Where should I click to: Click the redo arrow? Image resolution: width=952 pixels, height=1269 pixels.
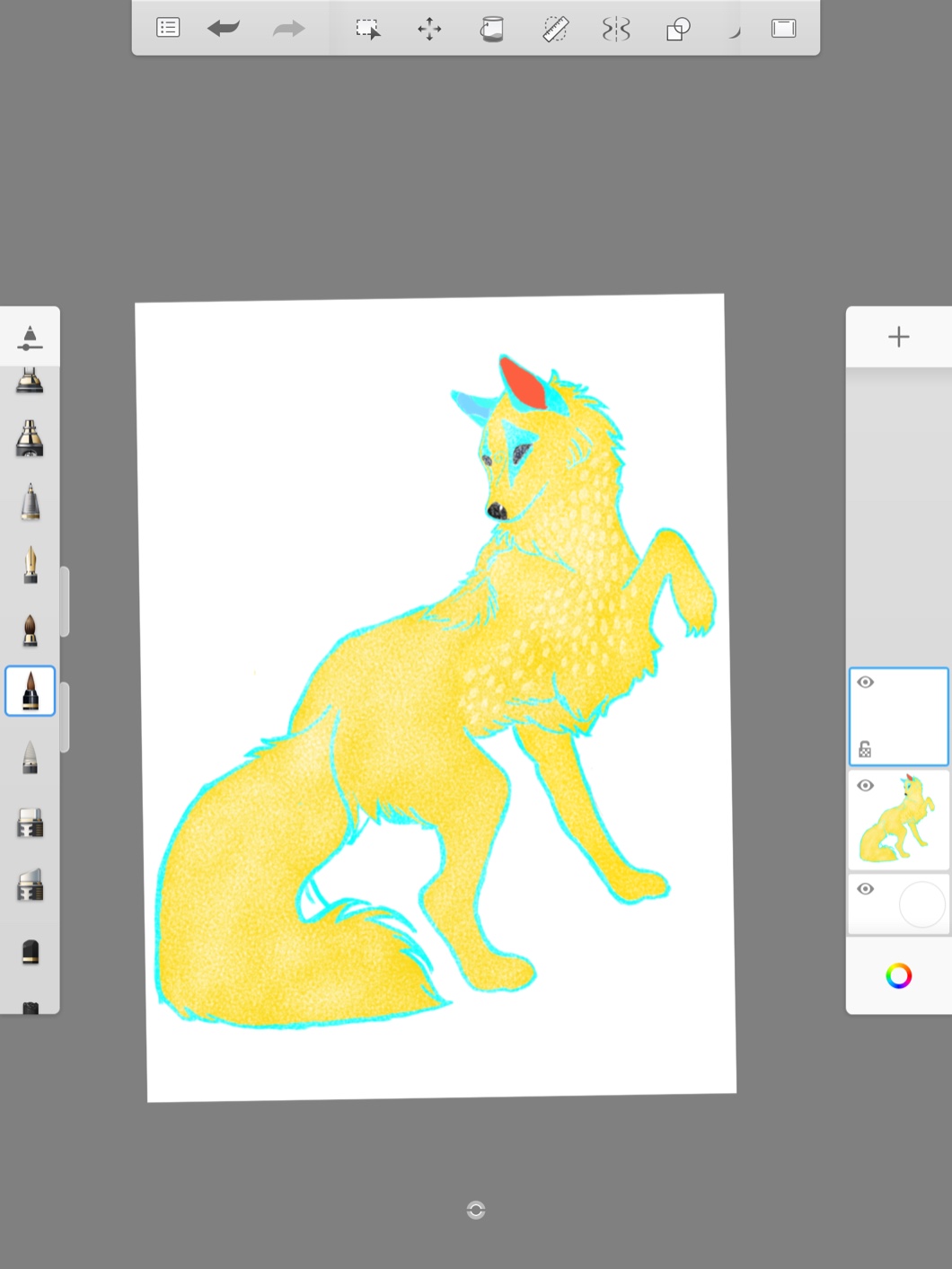point(288,29)
